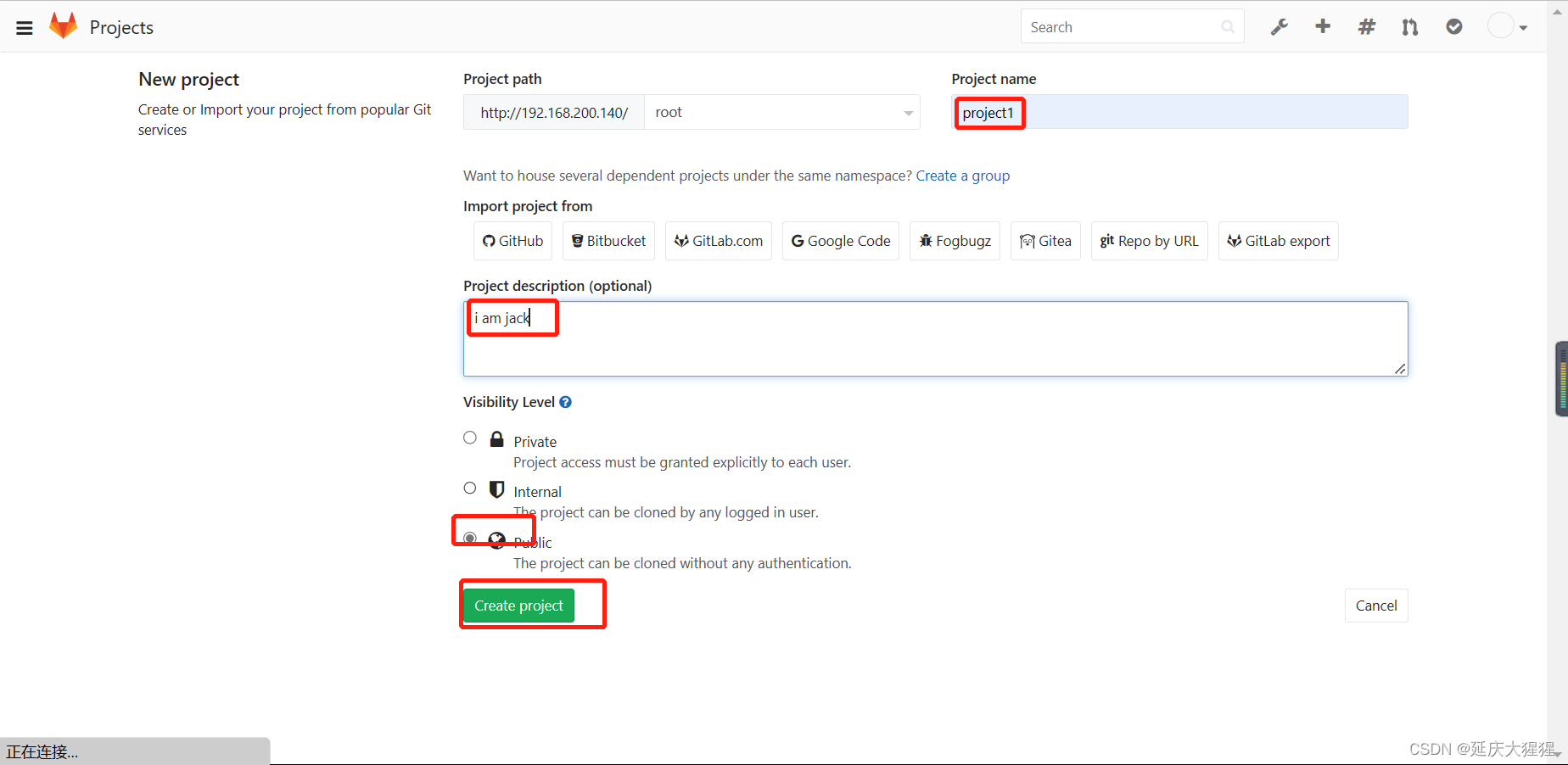Open the user avatar menu
Image resolution: width=1568 pixels, height=765 pixels.
point(1508,26)
